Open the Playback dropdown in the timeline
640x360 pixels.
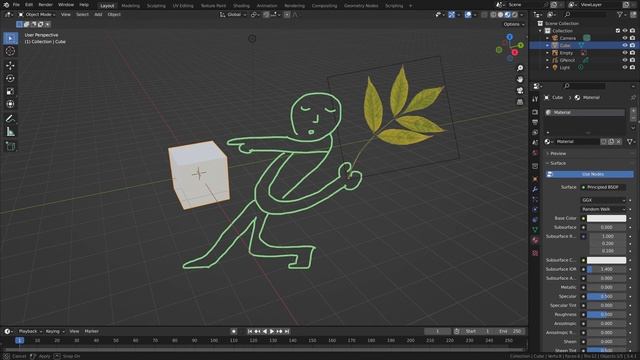click(30, 331)
